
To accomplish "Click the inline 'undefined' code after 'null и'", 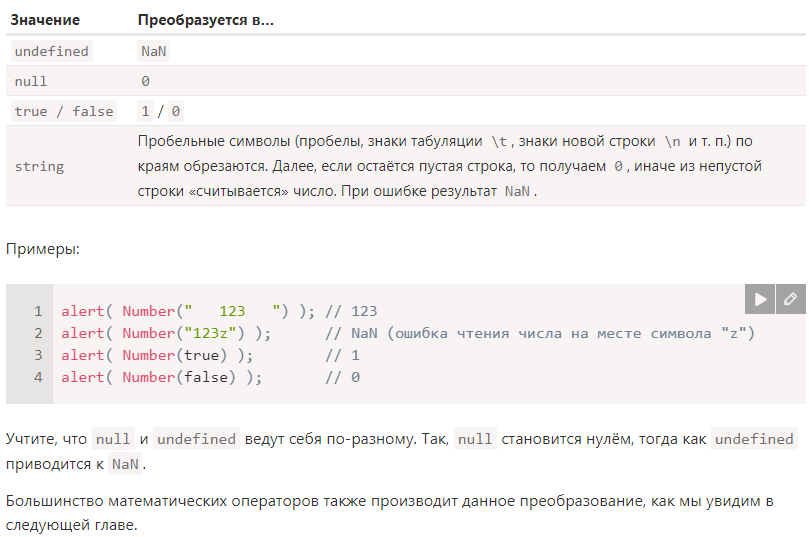I will point(196,439).
